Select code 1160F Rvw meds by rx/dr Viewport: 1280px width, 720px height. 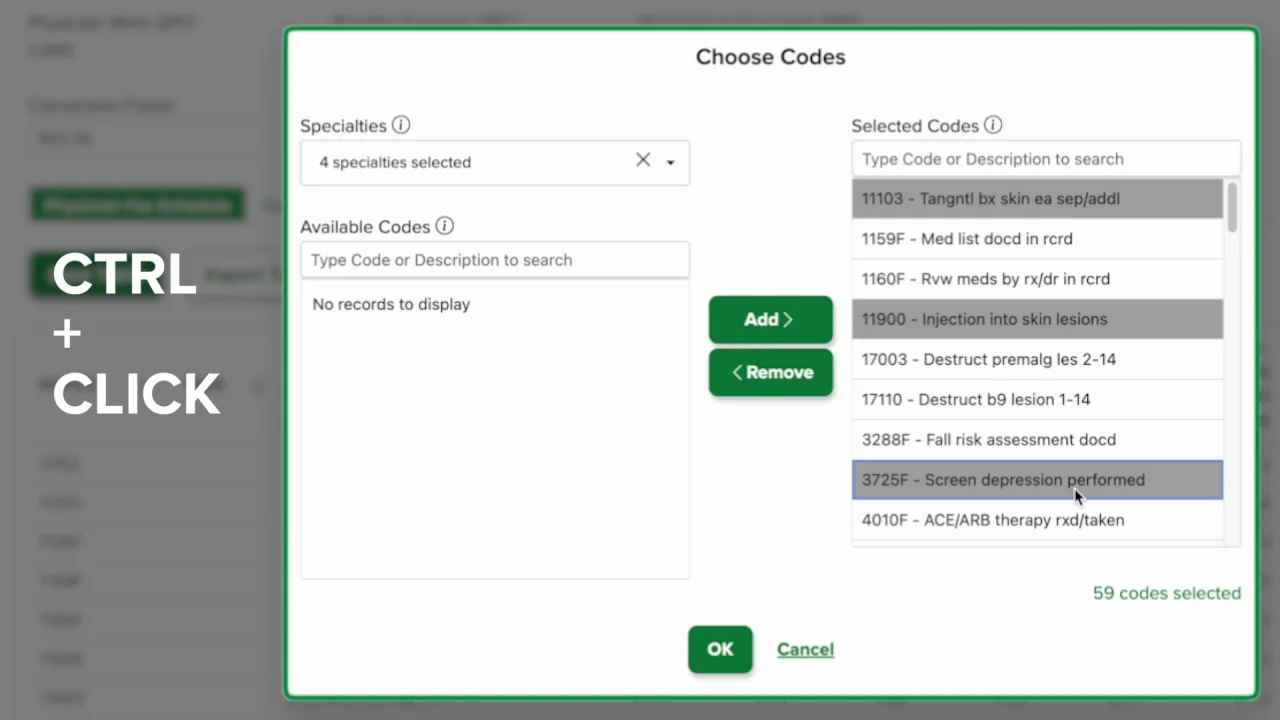tap(1037, 279)
